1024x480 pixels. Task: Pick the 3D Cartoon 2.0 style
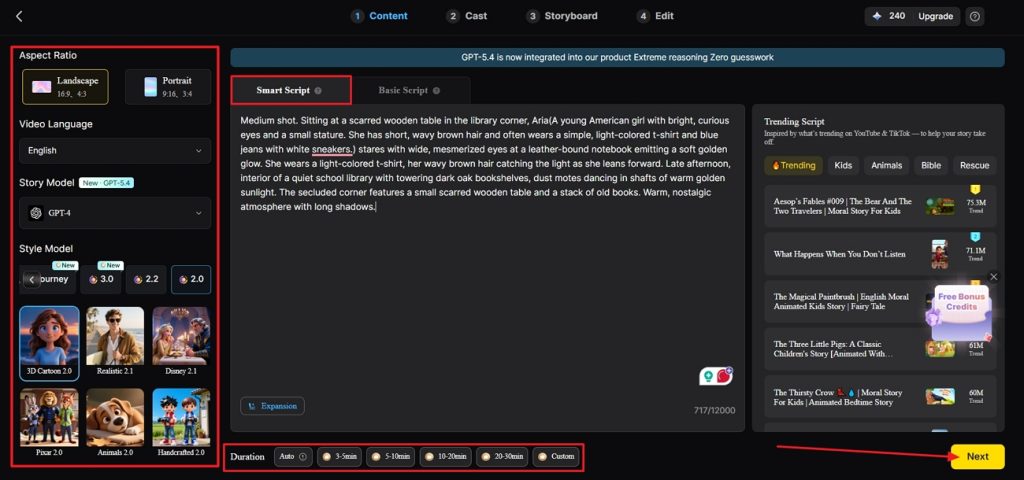click(50, 344)
